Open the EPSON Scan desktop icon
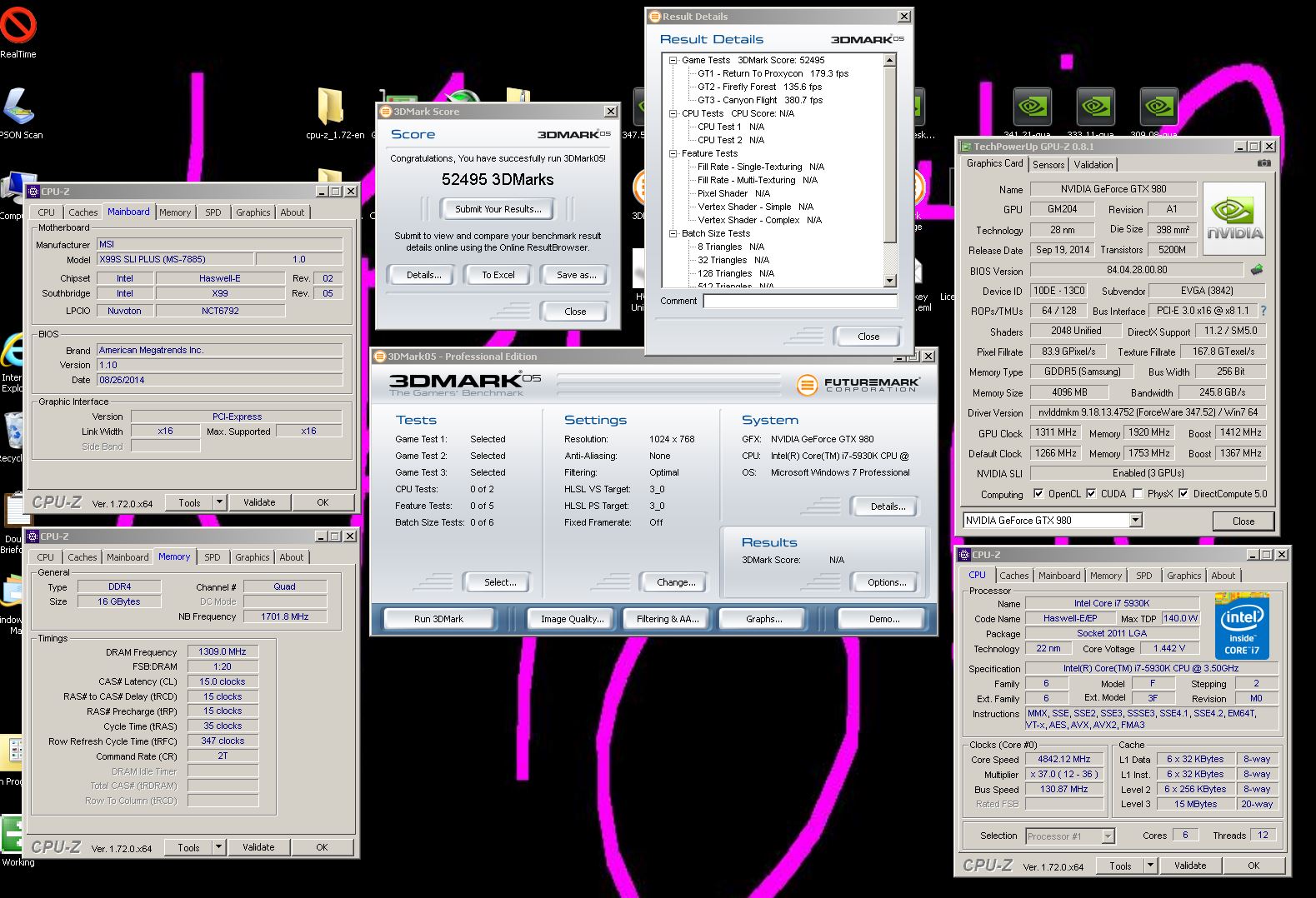Image resolution: width=1316 pixels, height=898 pixels. pos(20,114)
